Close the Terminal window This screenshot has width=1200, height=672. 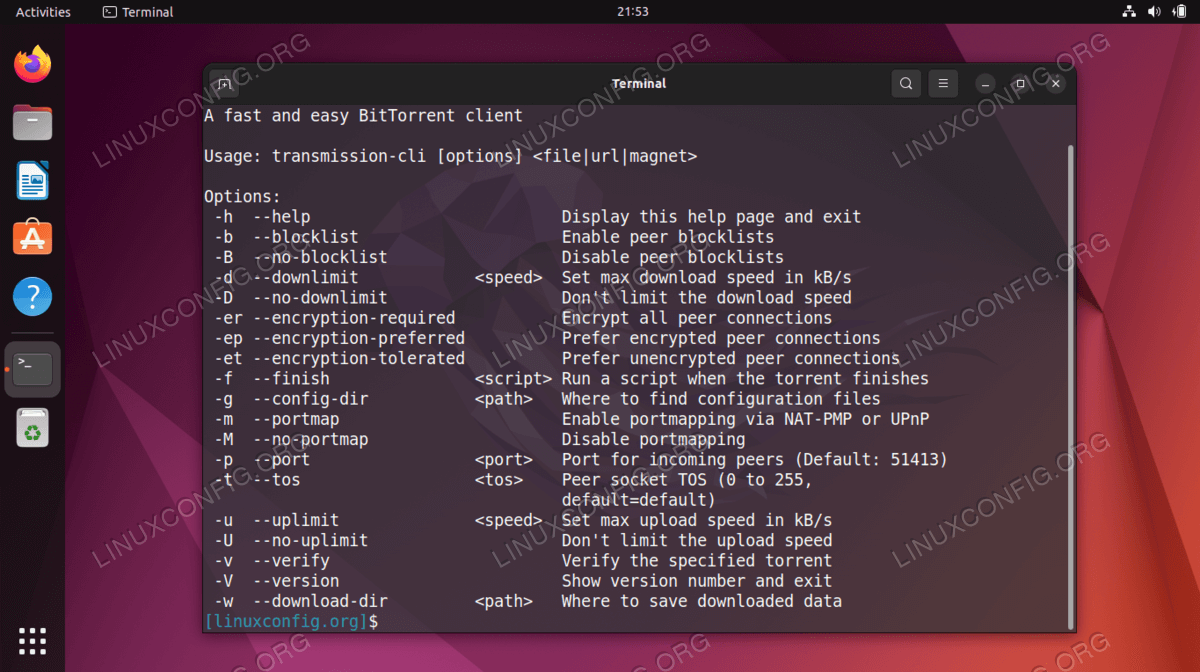coord(1055,84)
